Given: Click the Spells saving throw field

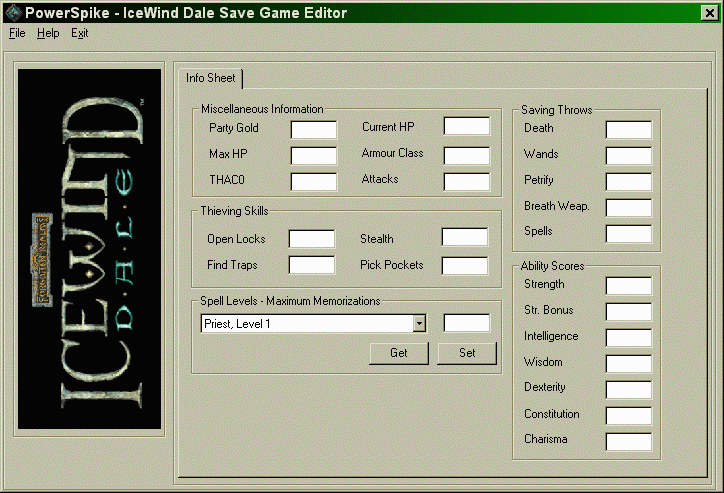Looking at the screenshot, I should point(628,233).
